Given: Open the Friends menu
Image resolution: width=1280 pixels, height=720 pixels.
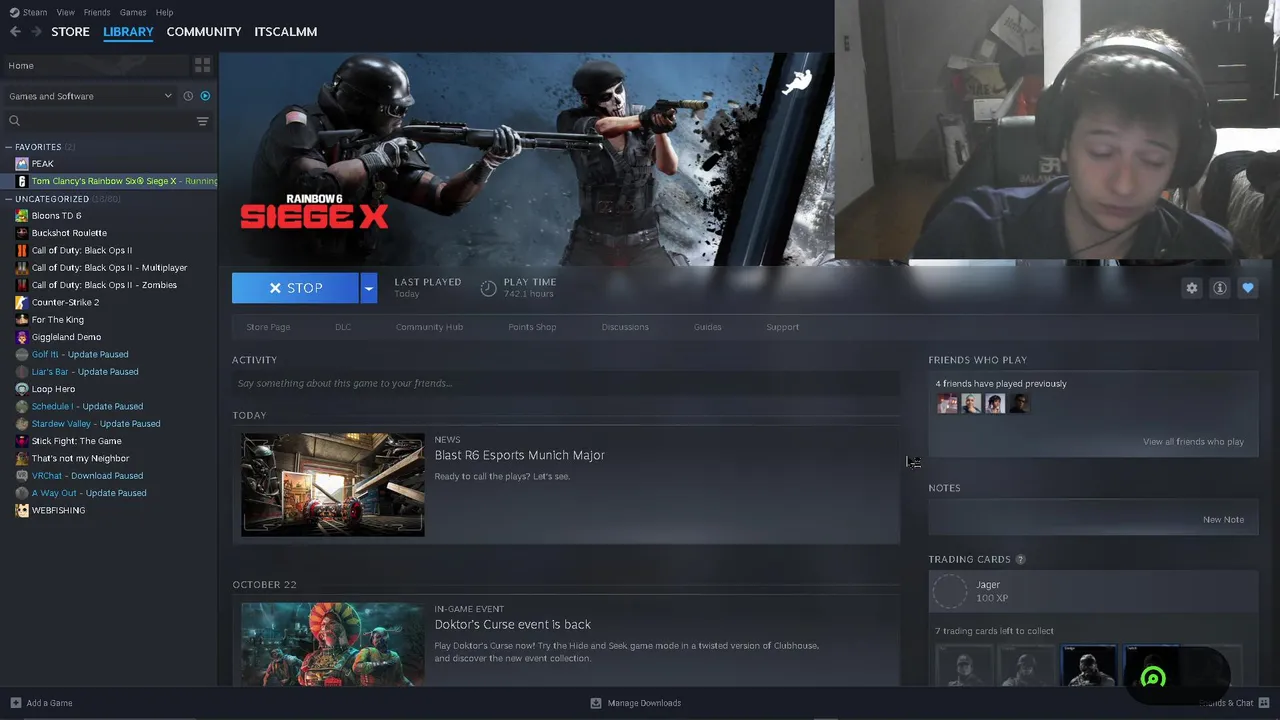Looking at the screenshot, I should point(97,12).
